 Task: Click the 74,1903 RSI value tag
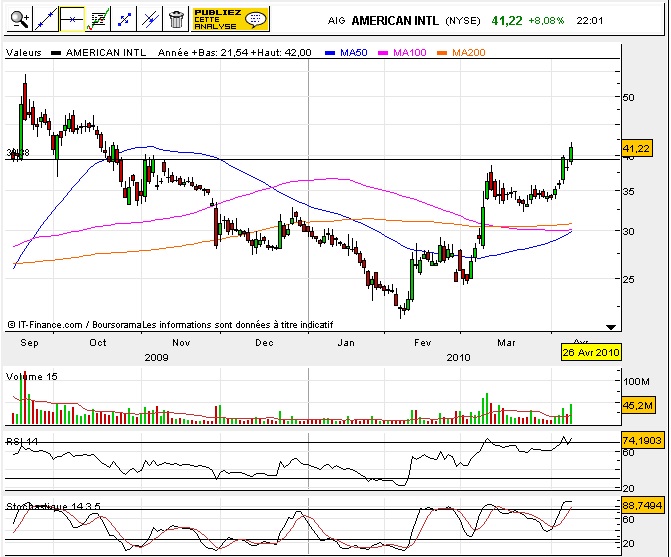(x=642, y=440)
